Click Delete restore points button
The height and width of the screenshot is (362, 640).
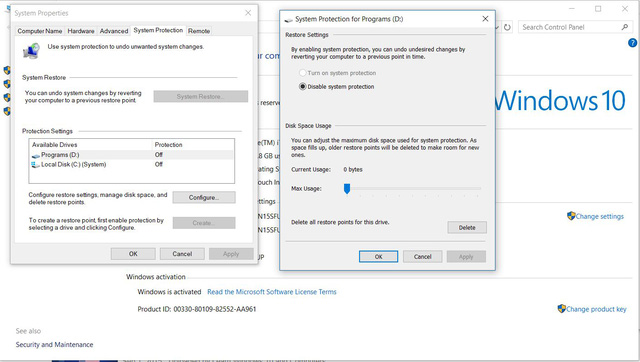click(467, 228)
